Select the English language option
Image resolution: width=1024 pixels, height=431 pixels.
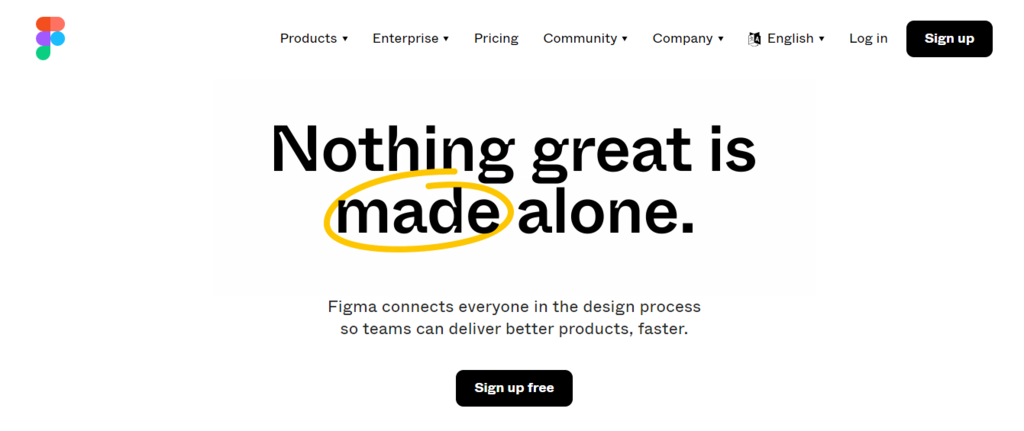point(790,39)
